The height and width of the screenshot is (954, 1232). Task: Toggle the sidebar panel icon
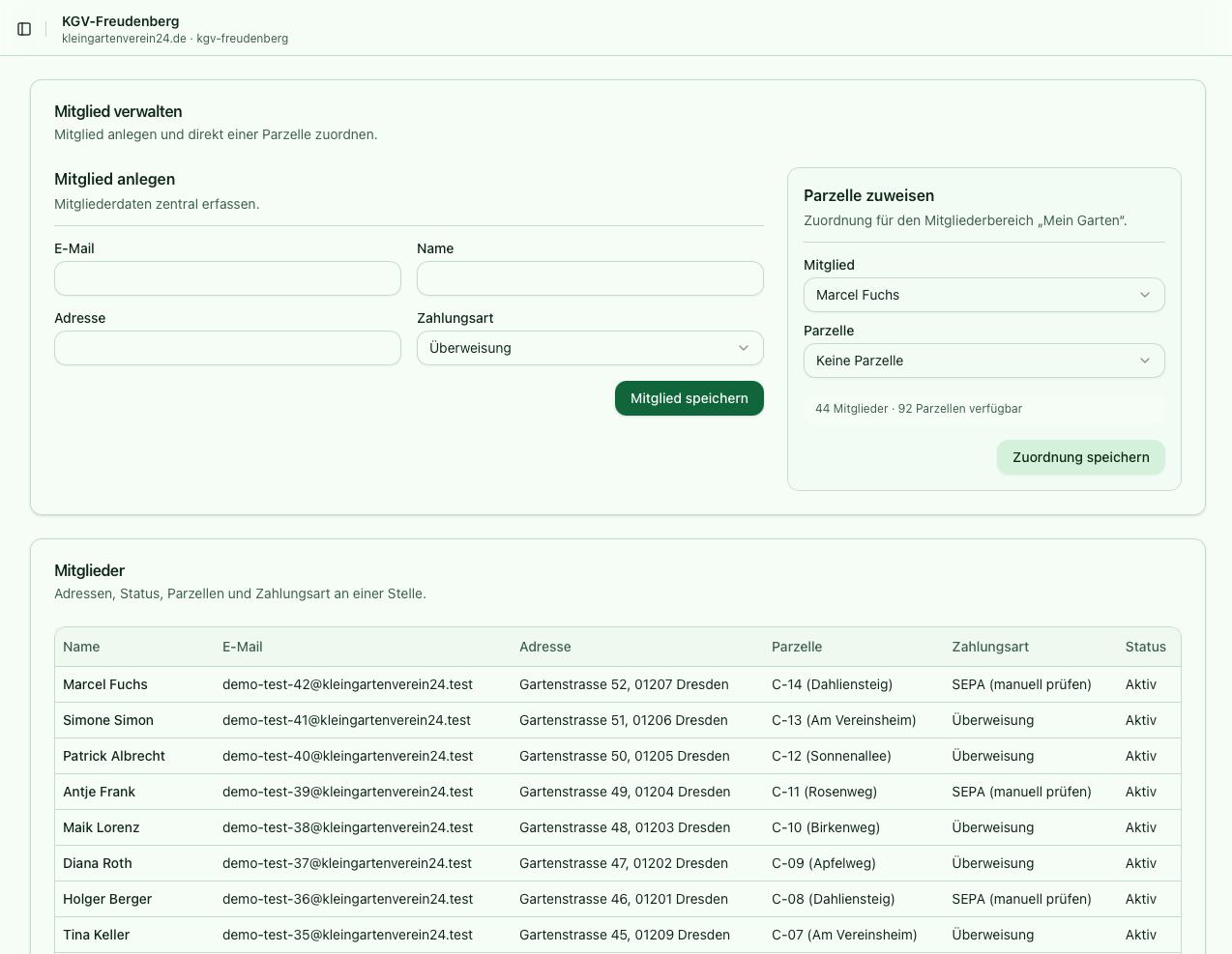pos(24,29)
